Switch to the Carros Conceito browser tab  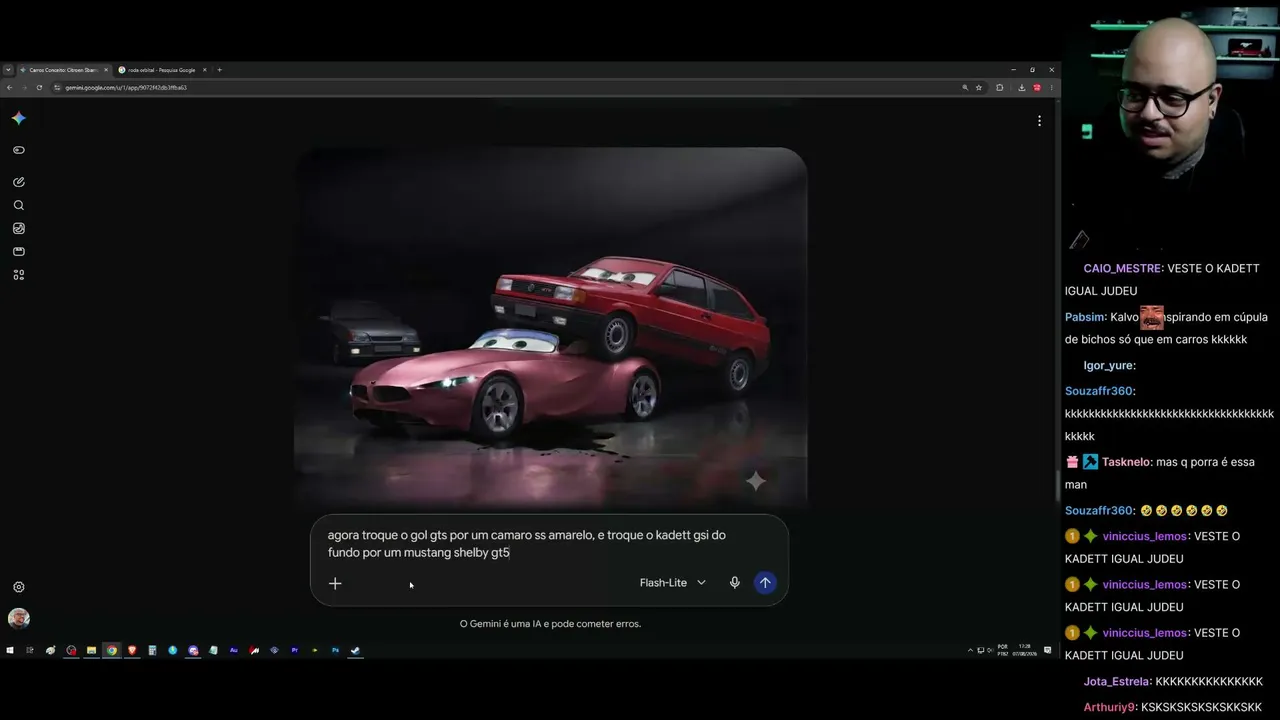(x=64, y=70)
